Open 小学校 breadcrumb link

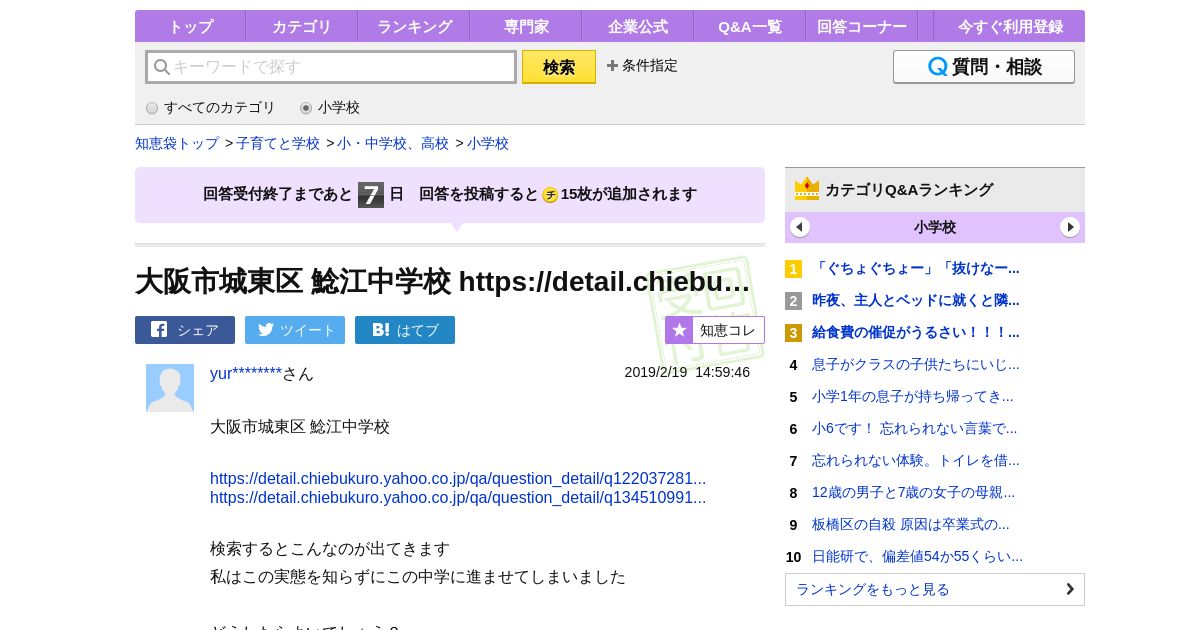(488, 143)
